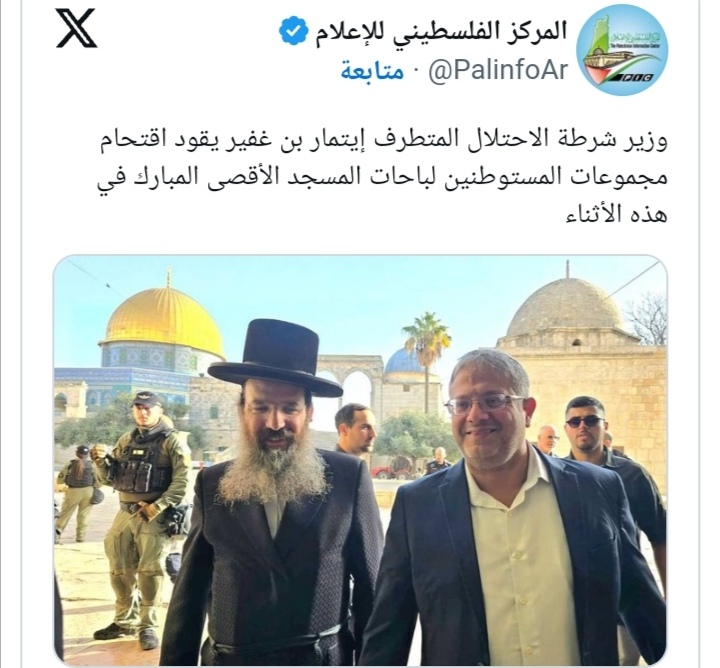Follow the account via متابعة
The width and height of the screenshot is (720, 668).
[372, 71]
